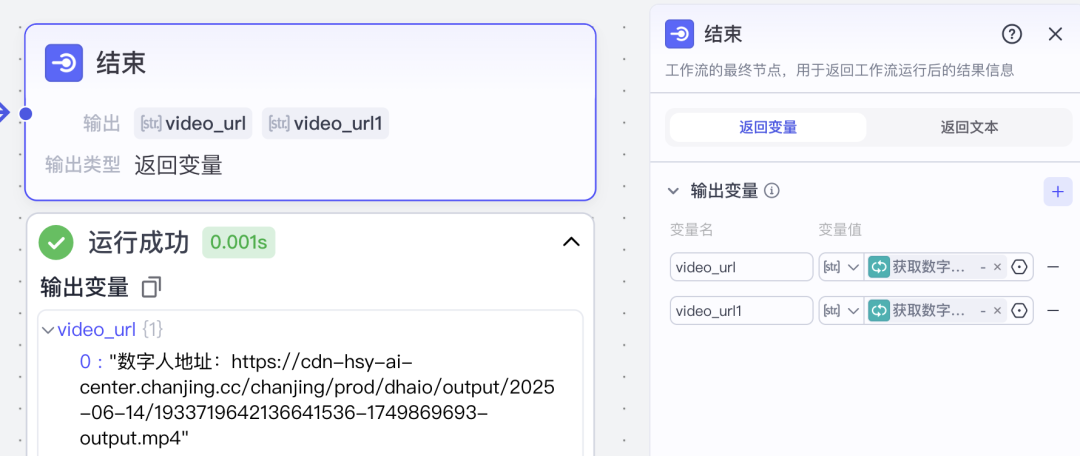Open the help question-mark icon

tap(1011, 34)
